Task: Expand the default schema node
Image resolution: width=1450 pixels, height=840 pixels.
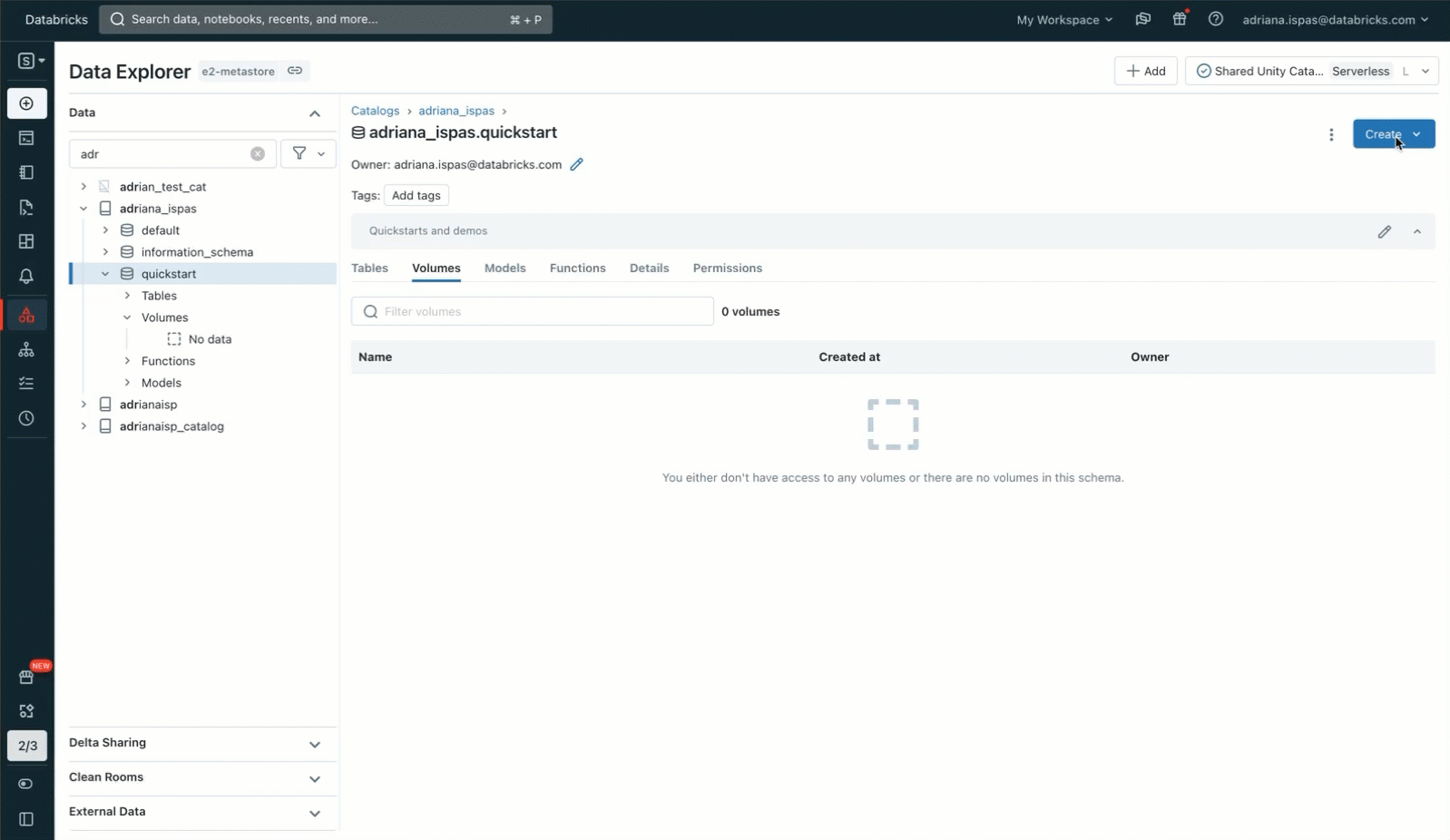Action: [105, 230]
